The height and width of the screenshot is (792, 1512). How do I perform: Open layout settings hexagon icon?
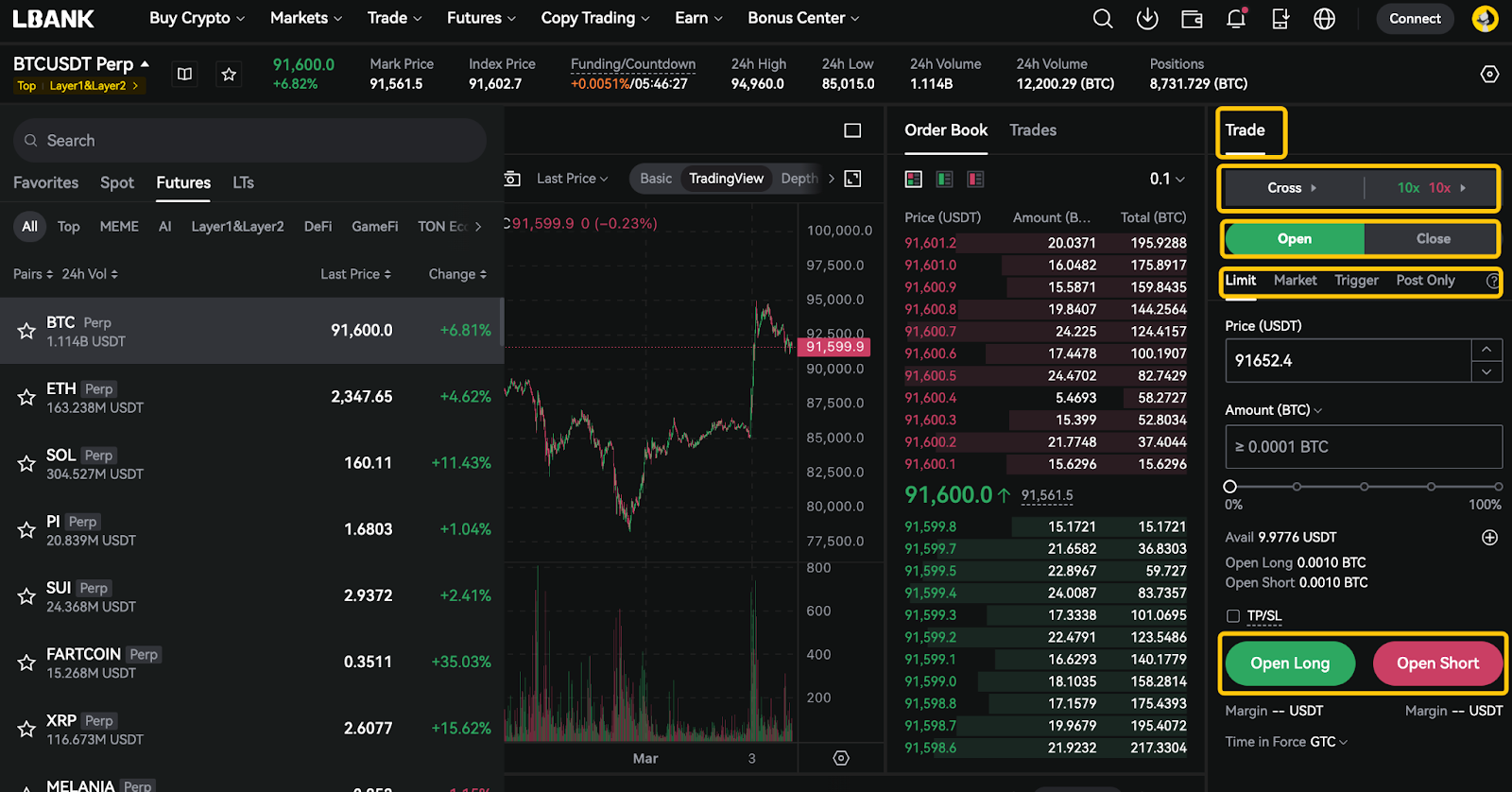pyautogui.click(x=1489, y=74)
